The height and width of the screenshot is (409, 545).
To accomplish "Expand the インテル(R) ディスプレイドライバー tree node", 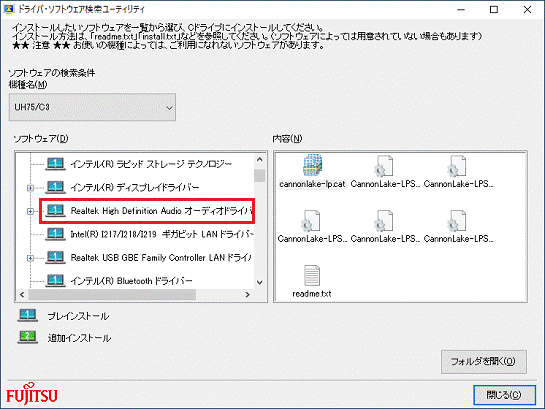I will click(30, 188).
